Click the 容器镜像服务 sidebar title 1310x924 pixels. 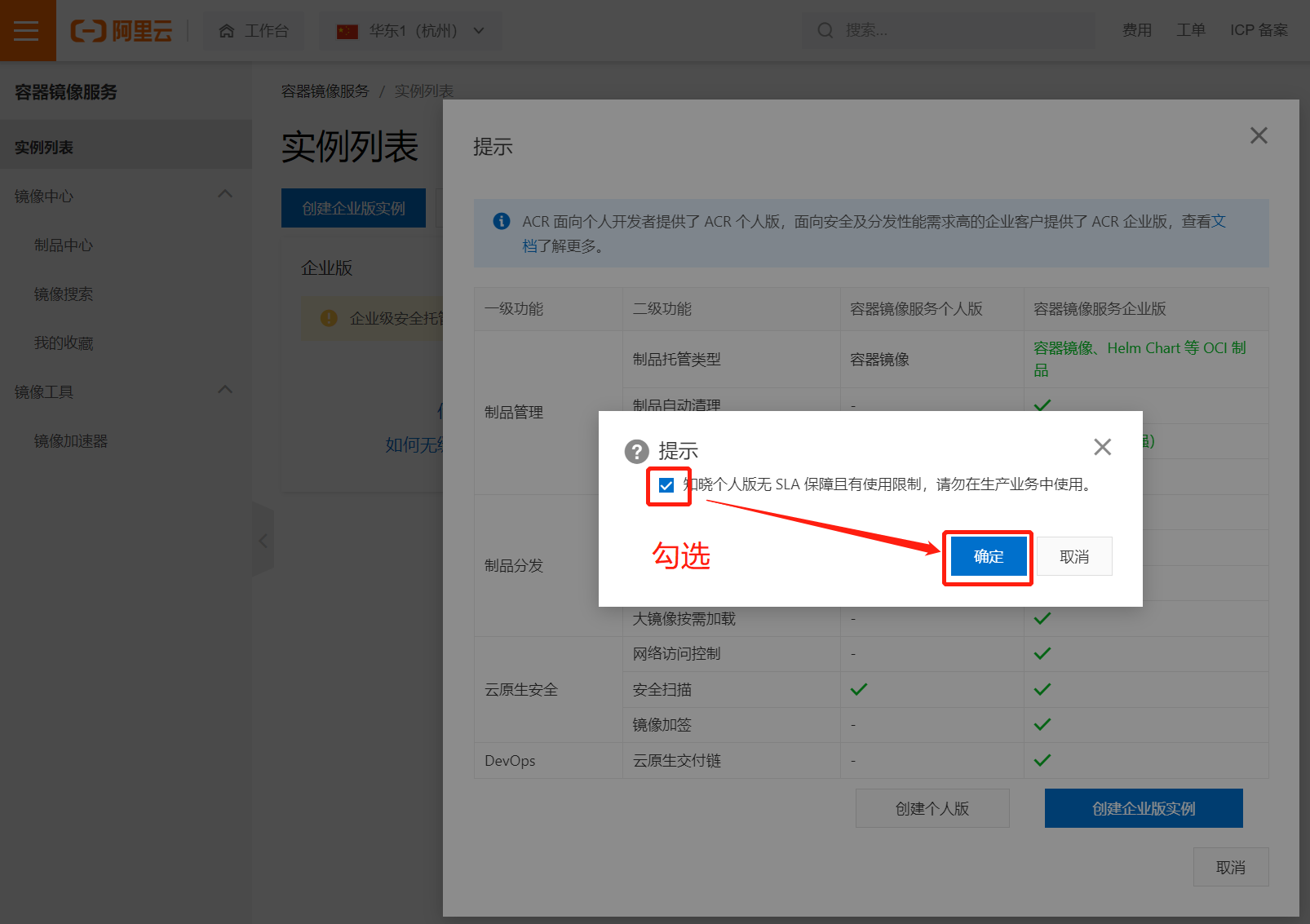pyautogui.click(x=66, y=92)
